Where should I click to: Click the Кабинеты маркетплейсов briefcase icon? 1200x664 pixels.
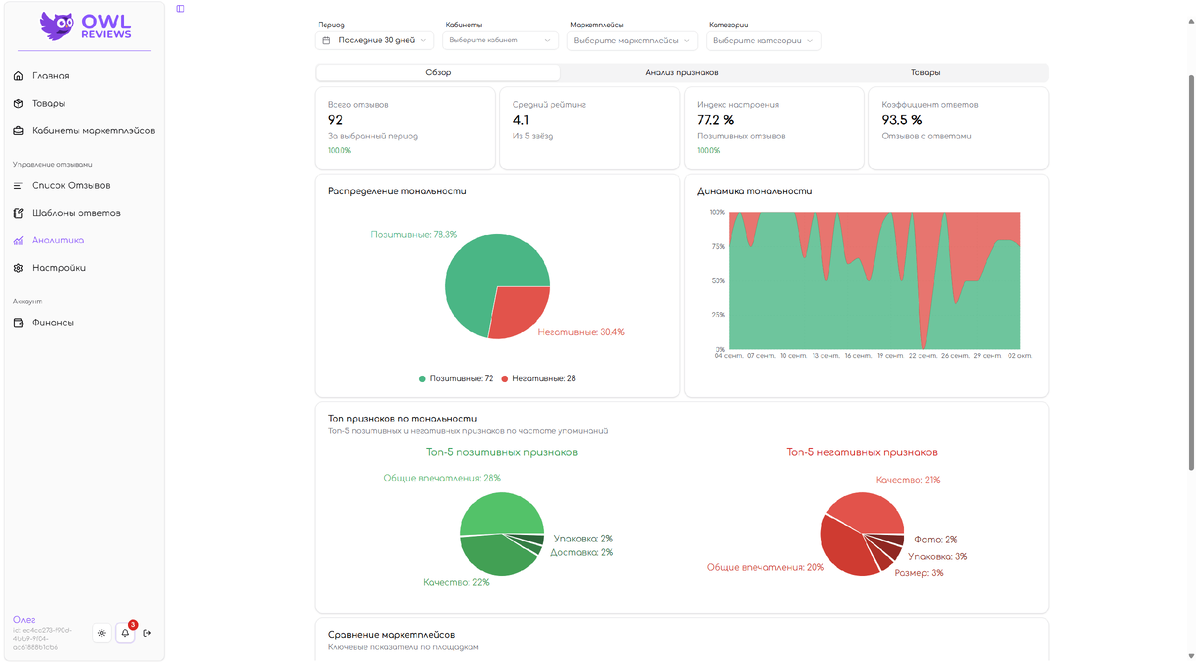[18, 131]
